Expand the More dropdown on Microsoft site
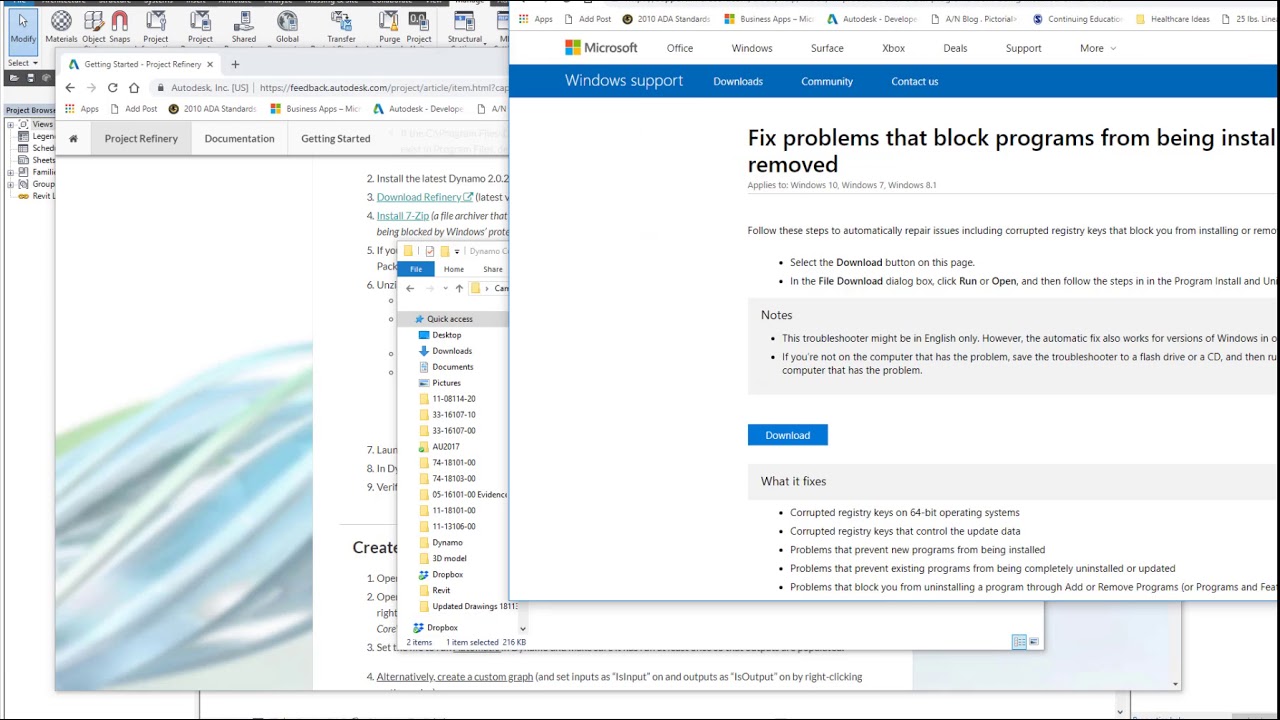 [1097, 48]
